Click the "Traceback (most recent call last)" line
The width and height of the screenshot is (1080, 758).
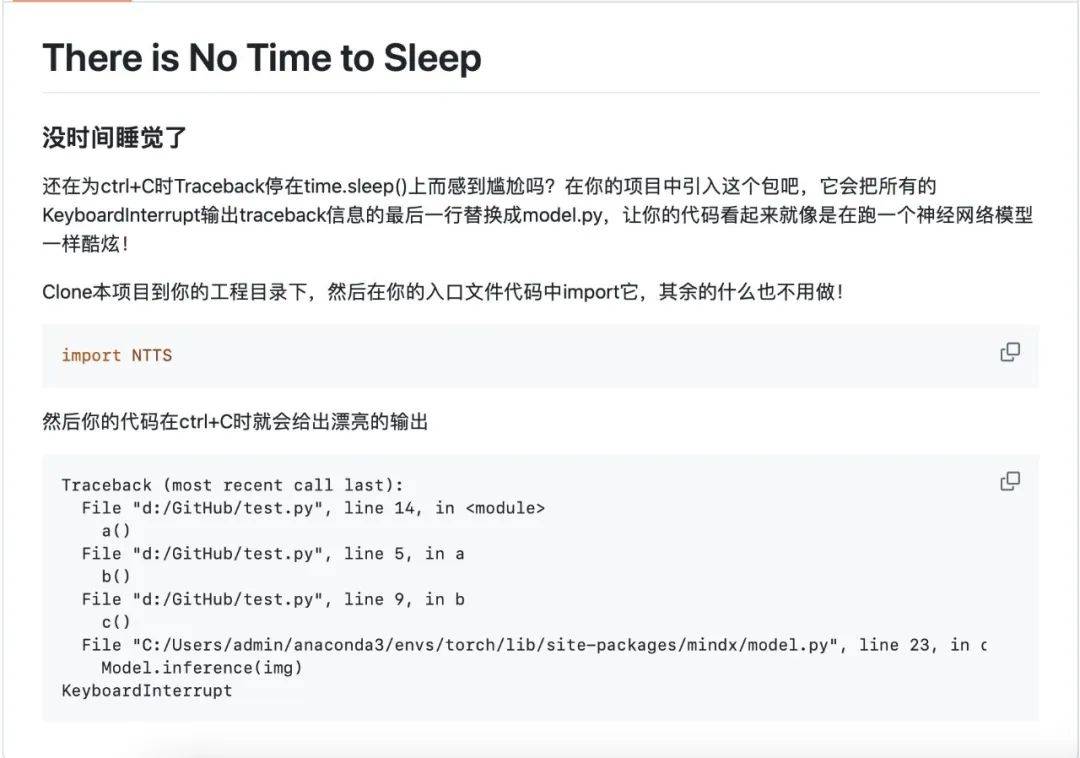click(x=232, y=485)
